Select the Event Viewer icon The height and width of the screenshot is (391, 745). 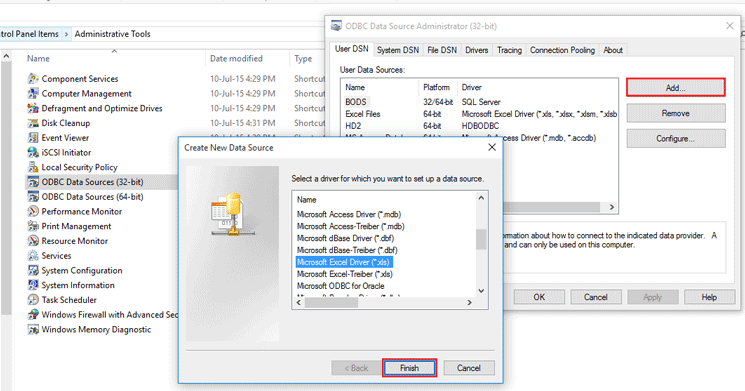pos(33,137)
